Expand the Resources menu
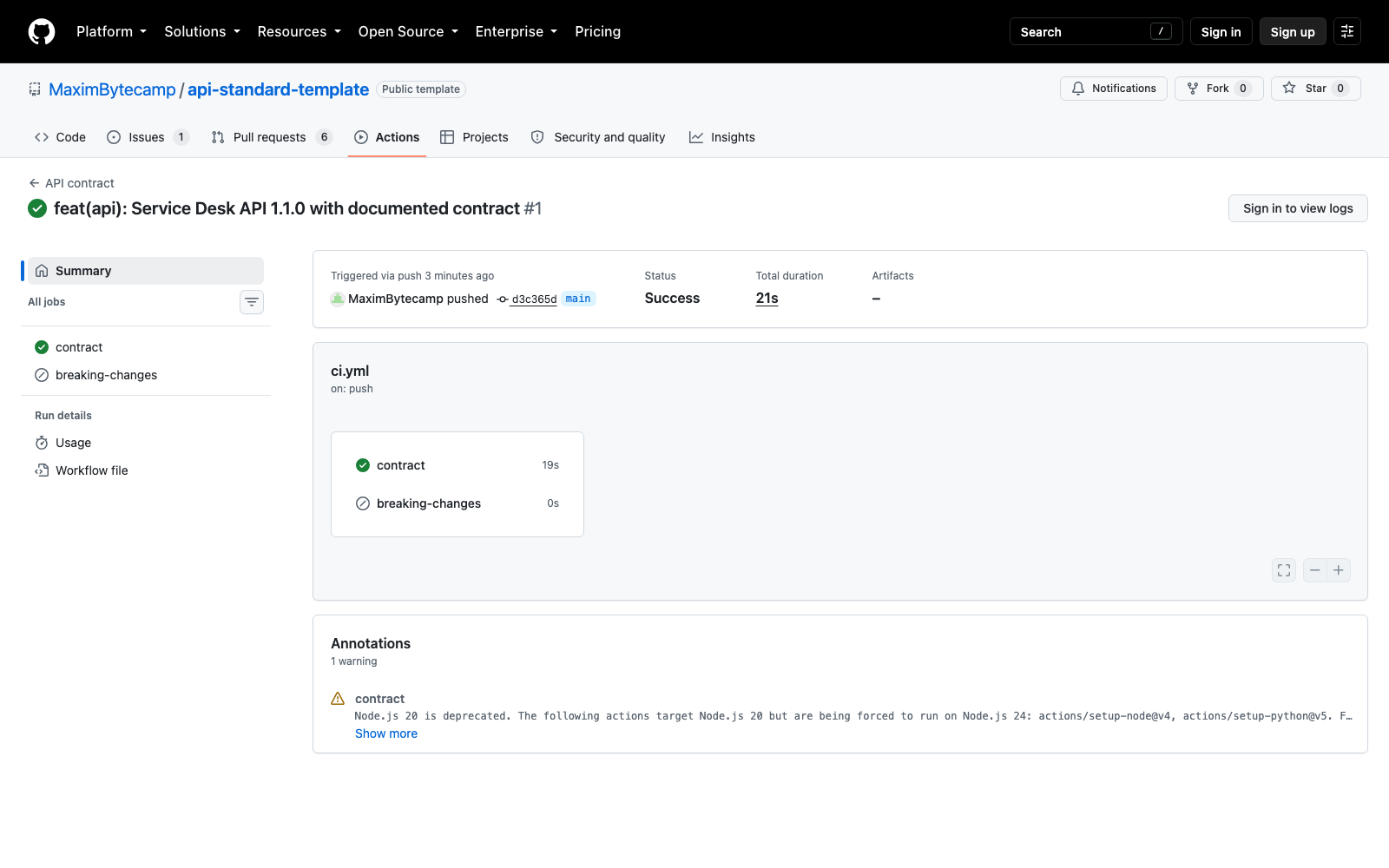1389x868 pixels. click(299, 31)
